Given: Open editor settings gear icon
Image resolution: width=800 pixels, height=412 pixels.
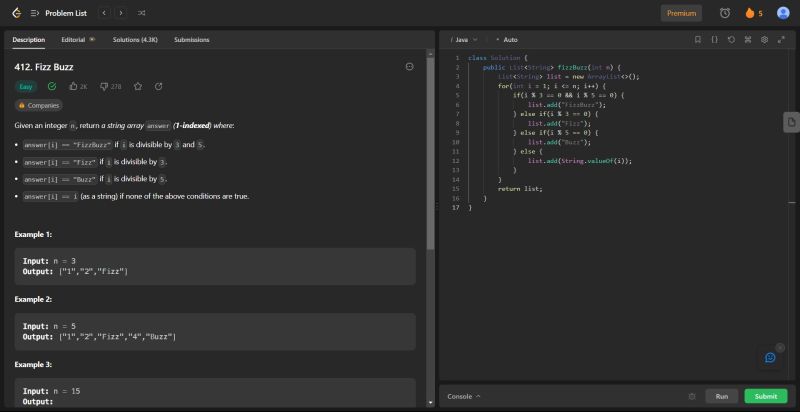Looking at the screenshot, I should point(765,40).
